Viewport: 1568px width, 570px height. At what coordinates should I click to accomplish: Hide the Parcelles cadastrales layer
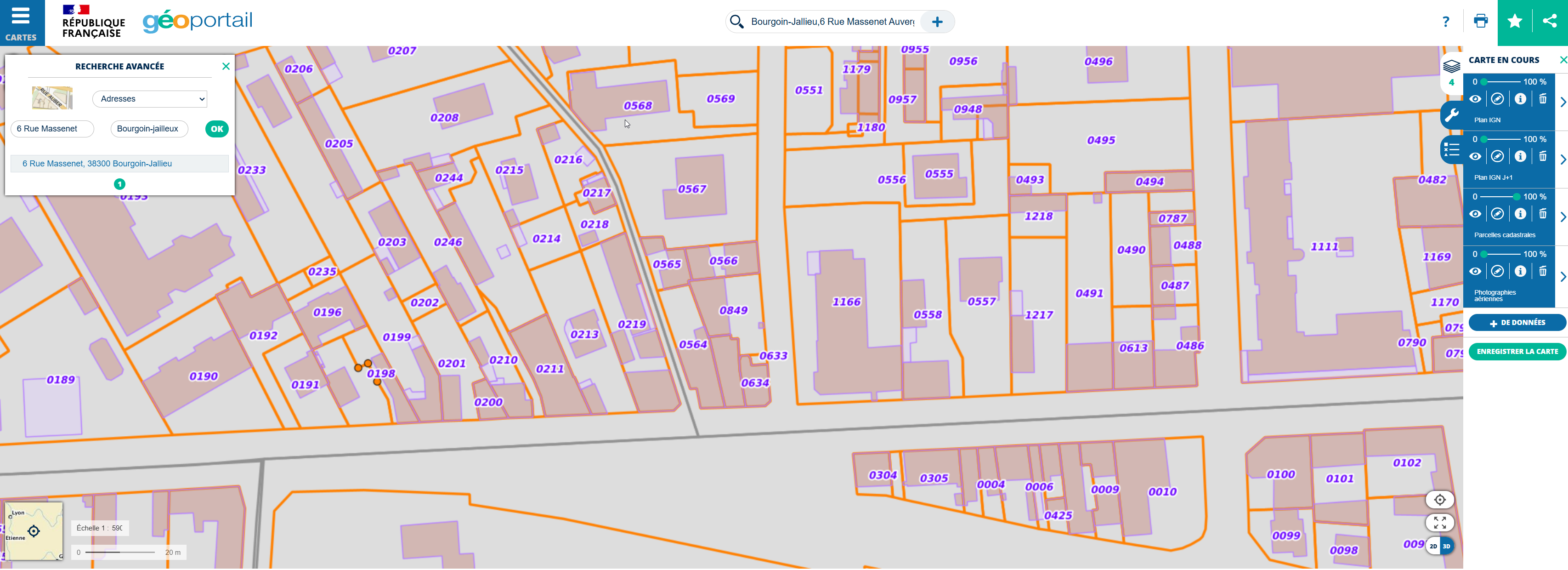coord(1475,214)
